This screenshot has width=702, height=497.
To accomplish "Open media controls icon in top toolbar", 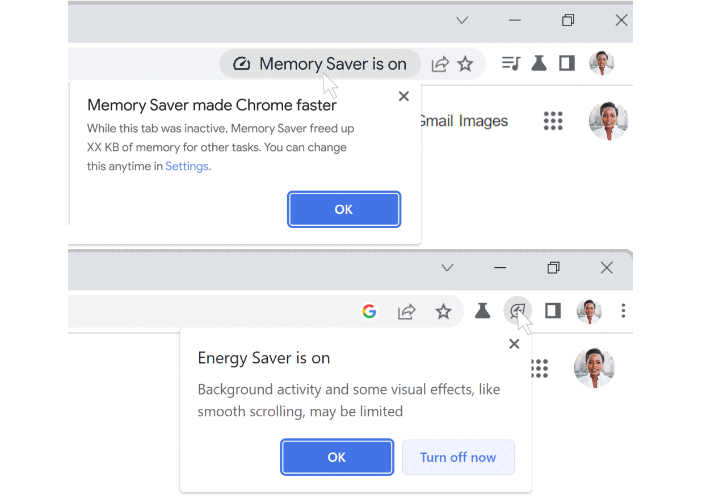I will coord(511,63).
